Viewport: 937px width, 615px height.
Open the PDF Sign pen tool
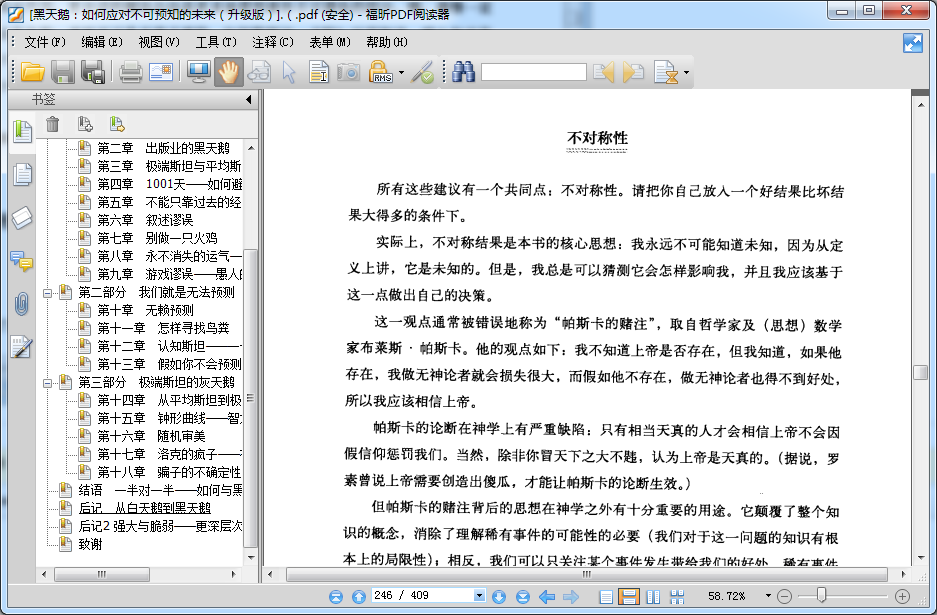[x=423, y=72]
